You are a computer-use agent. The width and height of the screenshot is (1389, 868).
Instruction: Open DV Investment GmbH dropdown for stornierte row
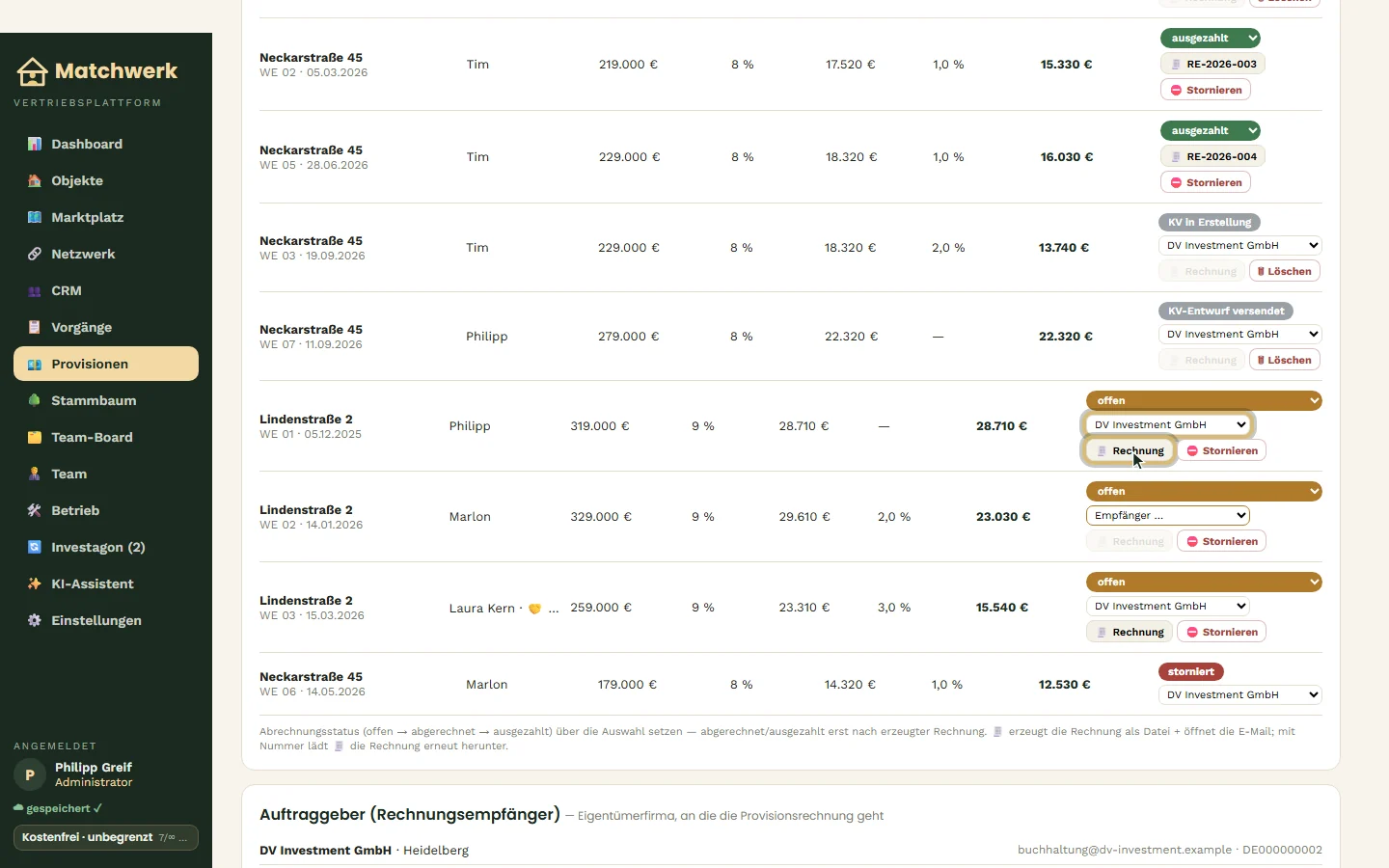coord(1239,694)
